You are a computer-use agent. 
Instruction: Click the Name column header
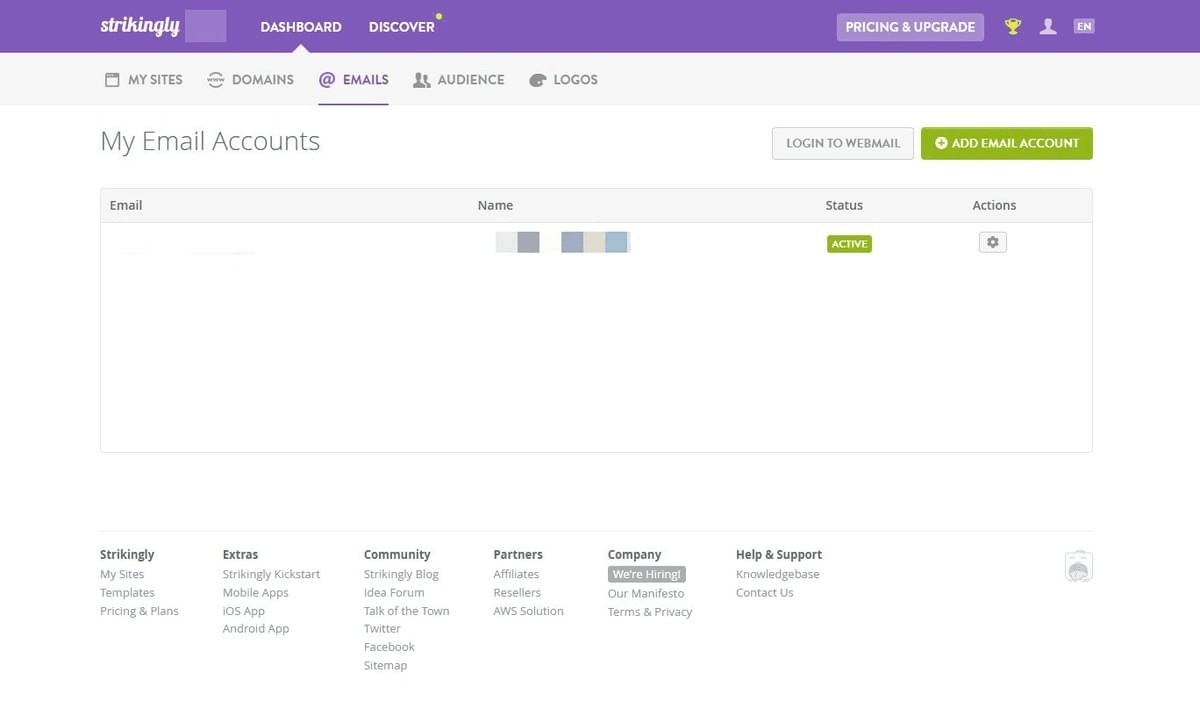(495, 205)
